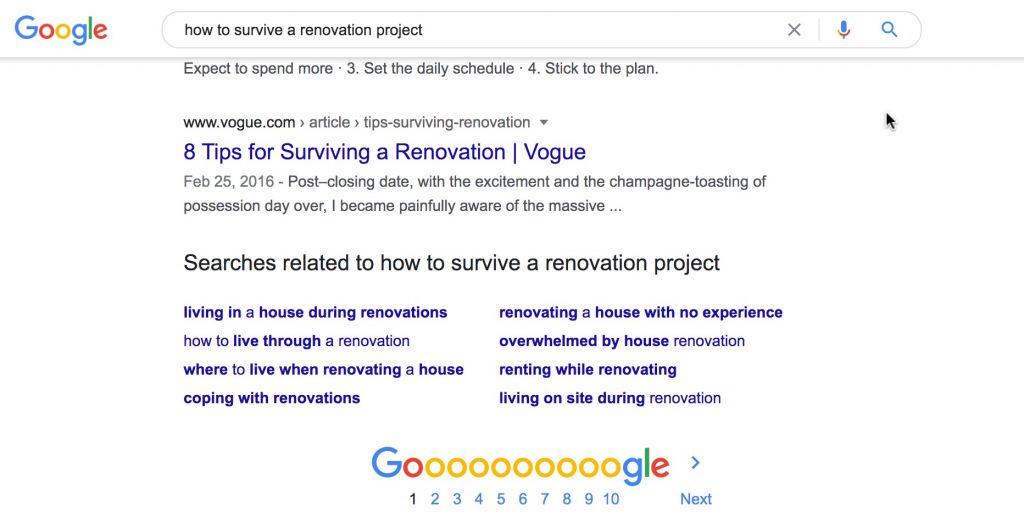Click the Google logo in header
The width and height of the screenshot is (1024, 523).
coord(61,30)
